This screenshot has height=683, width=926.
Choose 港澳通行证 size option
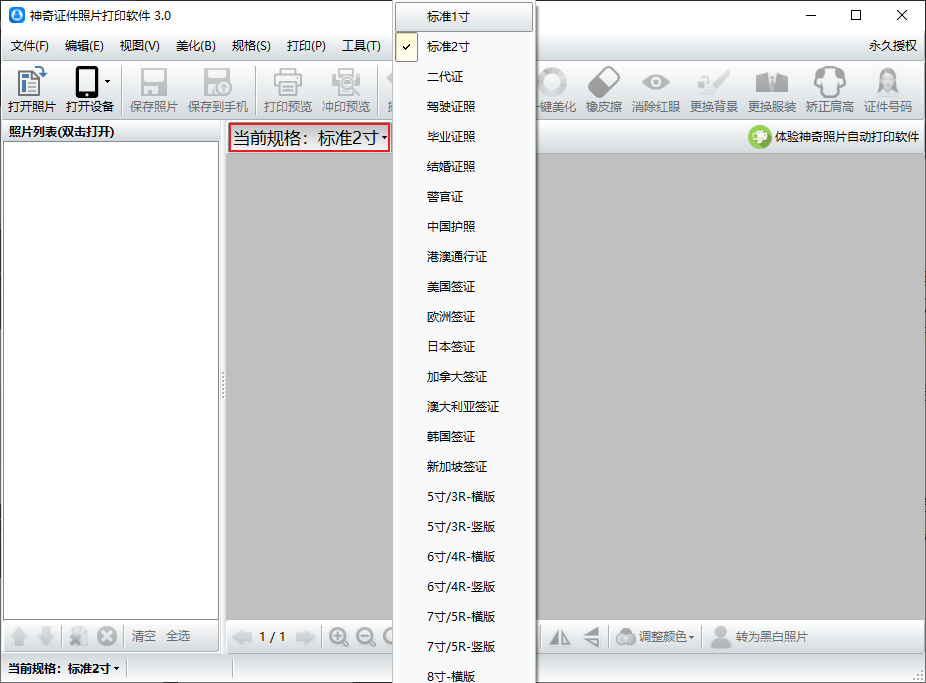[x=464, y=257]
